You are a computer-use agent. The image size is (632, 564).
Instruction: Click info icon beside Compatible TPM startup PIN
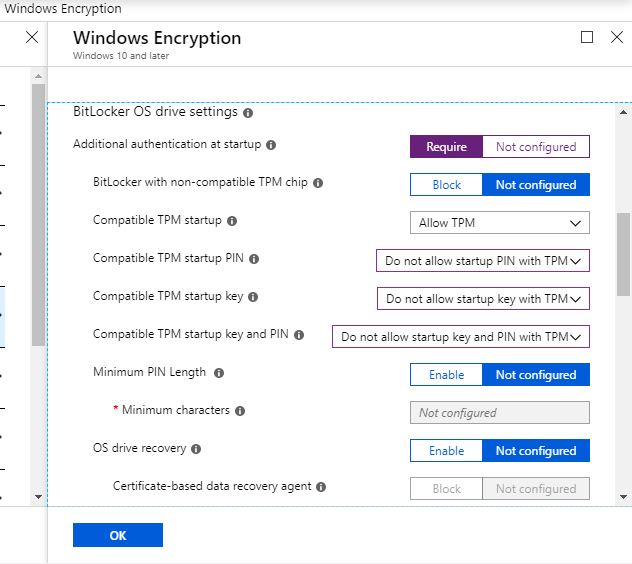pos(254,259)
